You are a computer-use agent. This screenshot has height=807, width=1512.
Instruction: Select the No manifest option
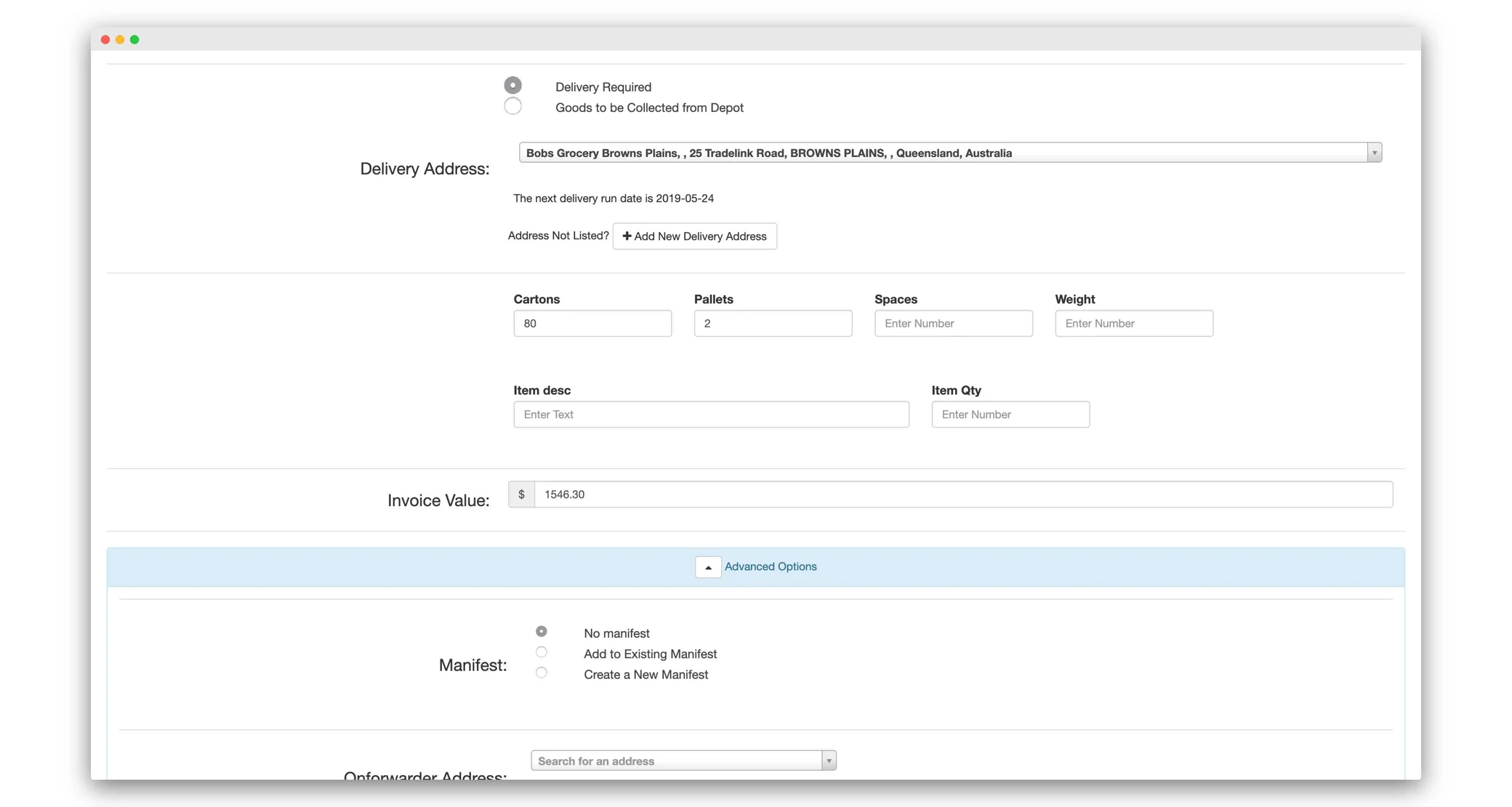(x=541, y=632)
